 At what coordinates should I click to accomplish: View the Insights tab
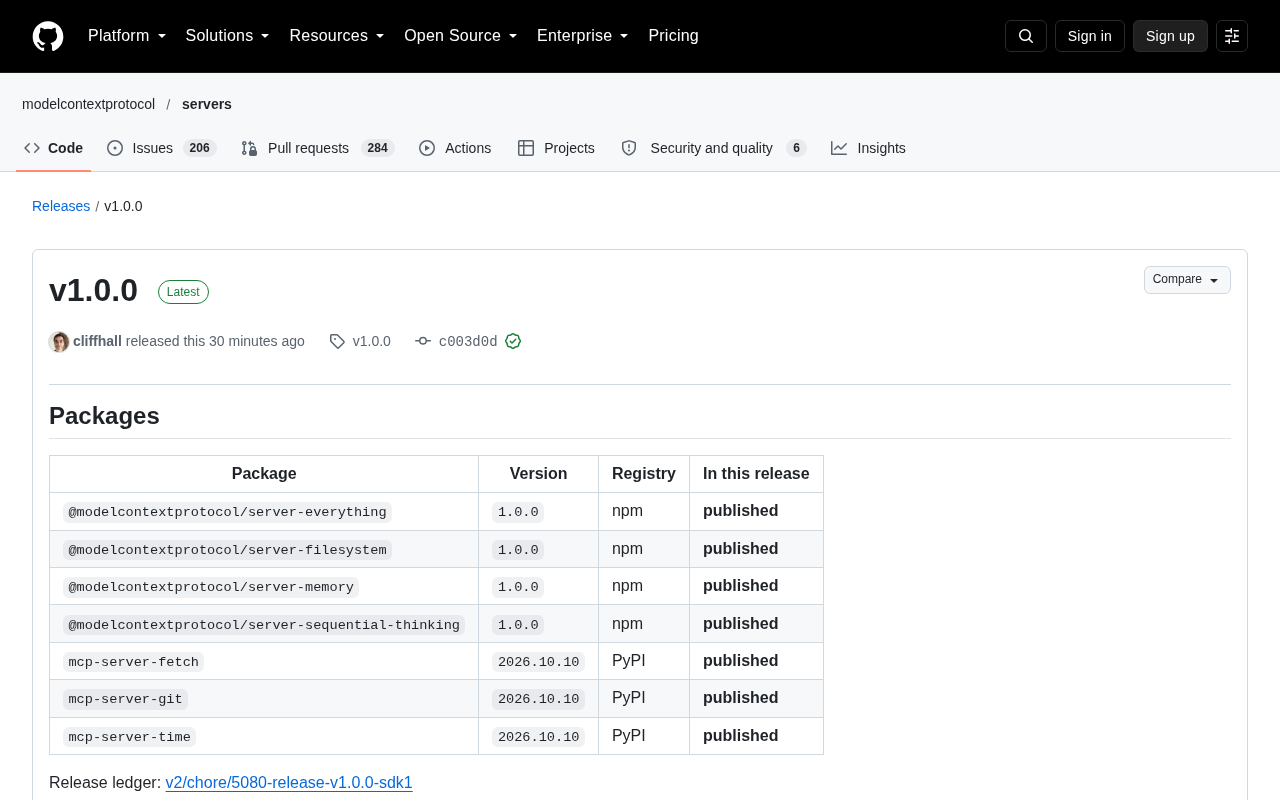point(868,148)
